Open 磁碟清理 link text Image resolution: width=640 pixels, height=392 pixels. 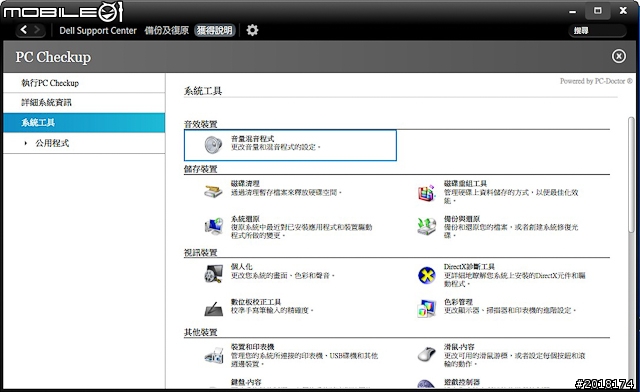click(x=245, y=184)
